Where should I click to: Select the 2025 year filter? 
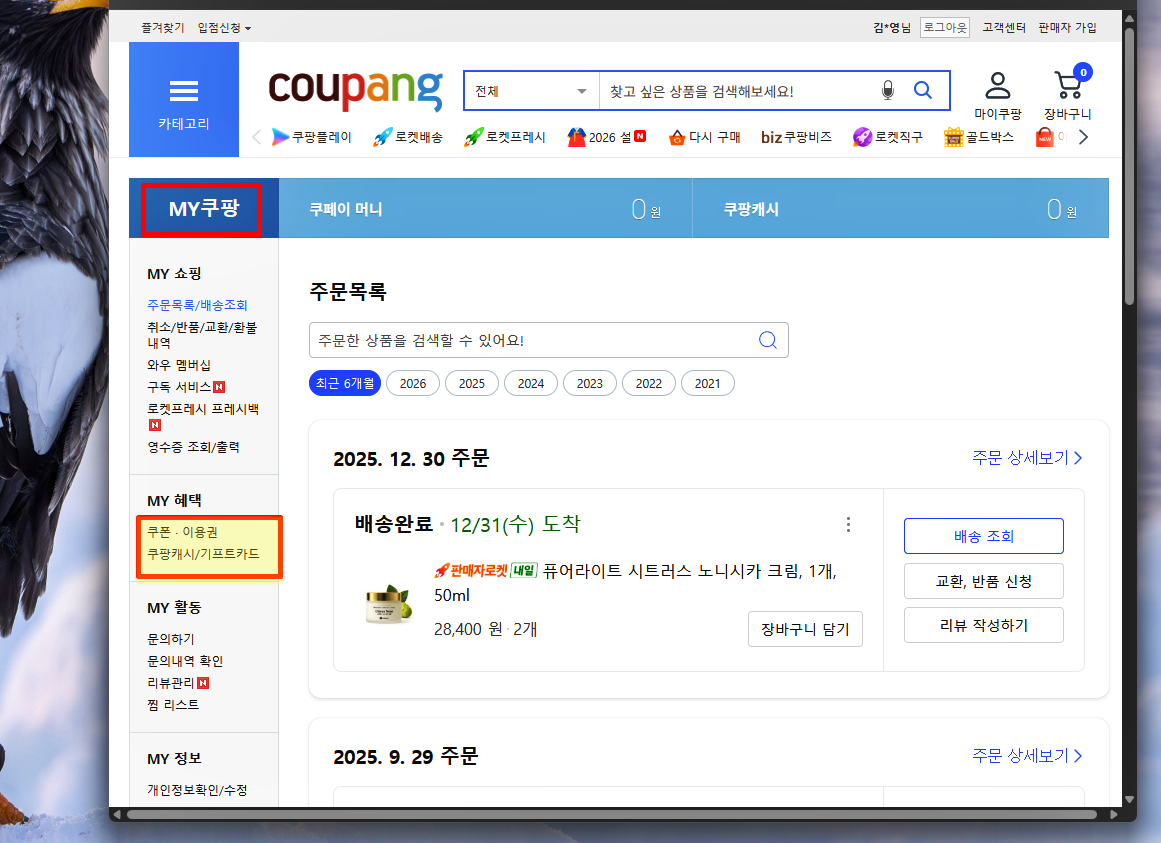pyautogui.click(x=472, y=383)
